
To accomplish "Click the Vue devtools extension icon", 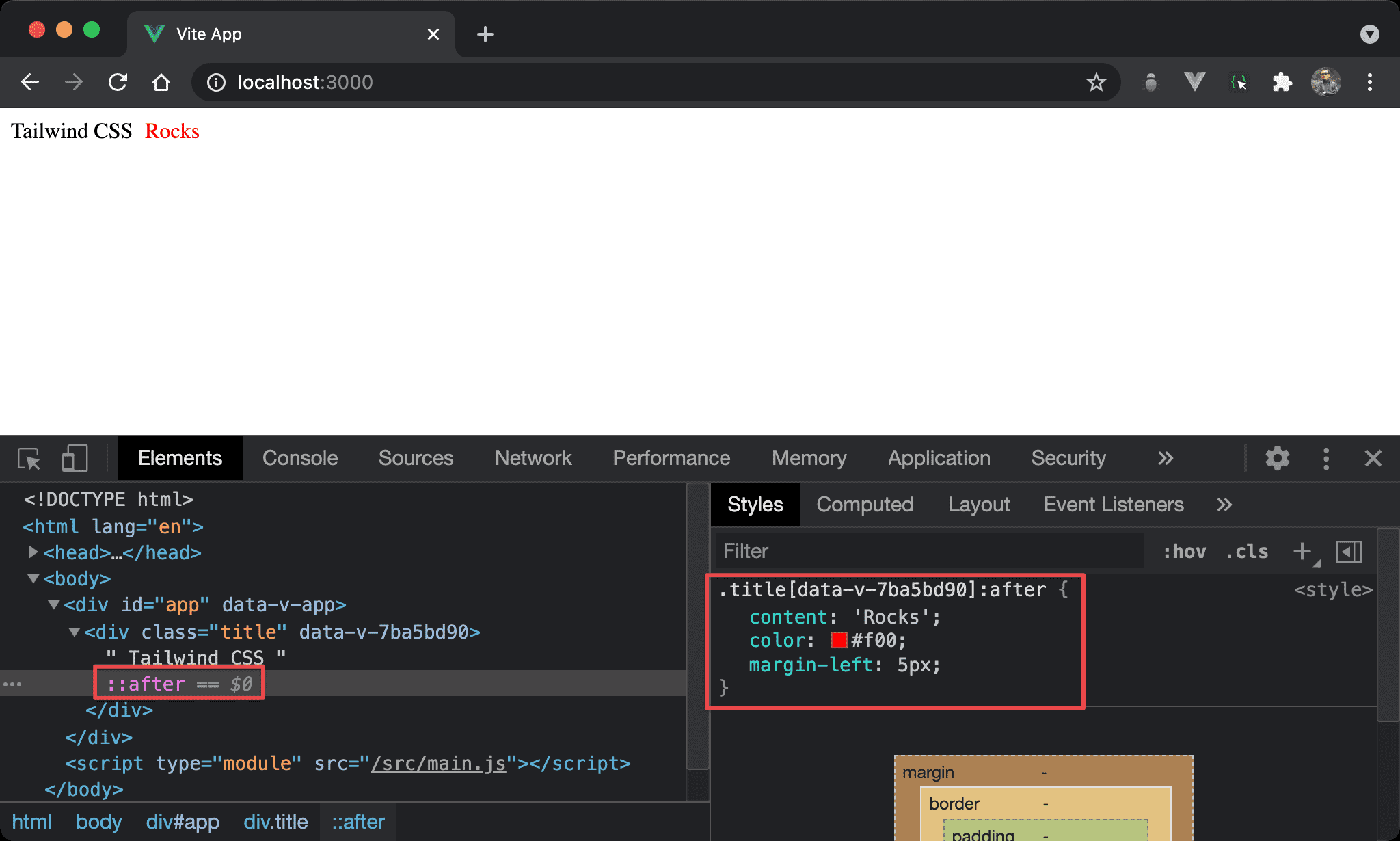I will tap(1194, 82).
